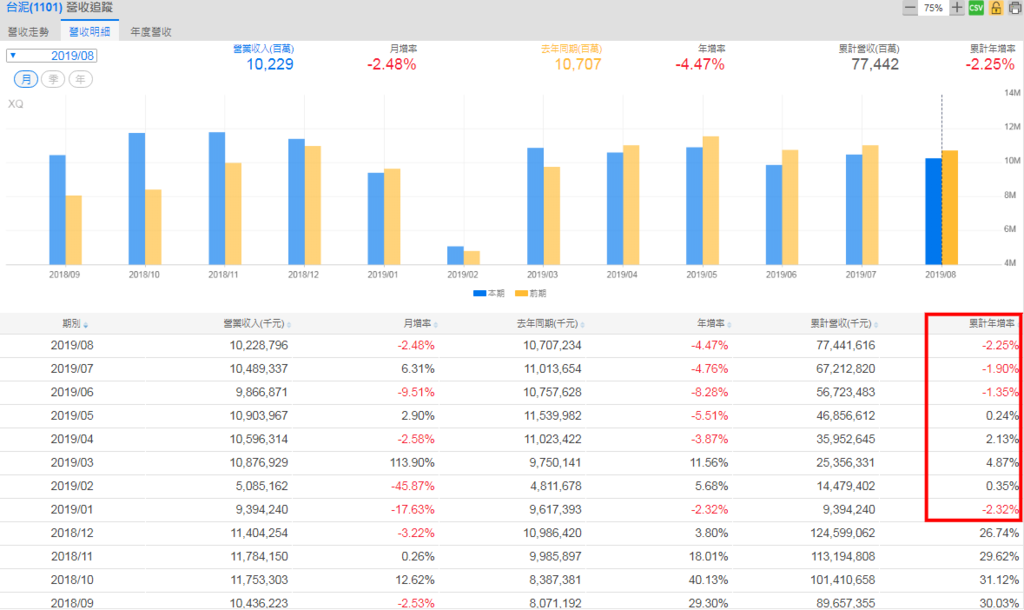Sort table by 期別 column header
Viewport: 1024px width, 610px height.
coord(75,323)
